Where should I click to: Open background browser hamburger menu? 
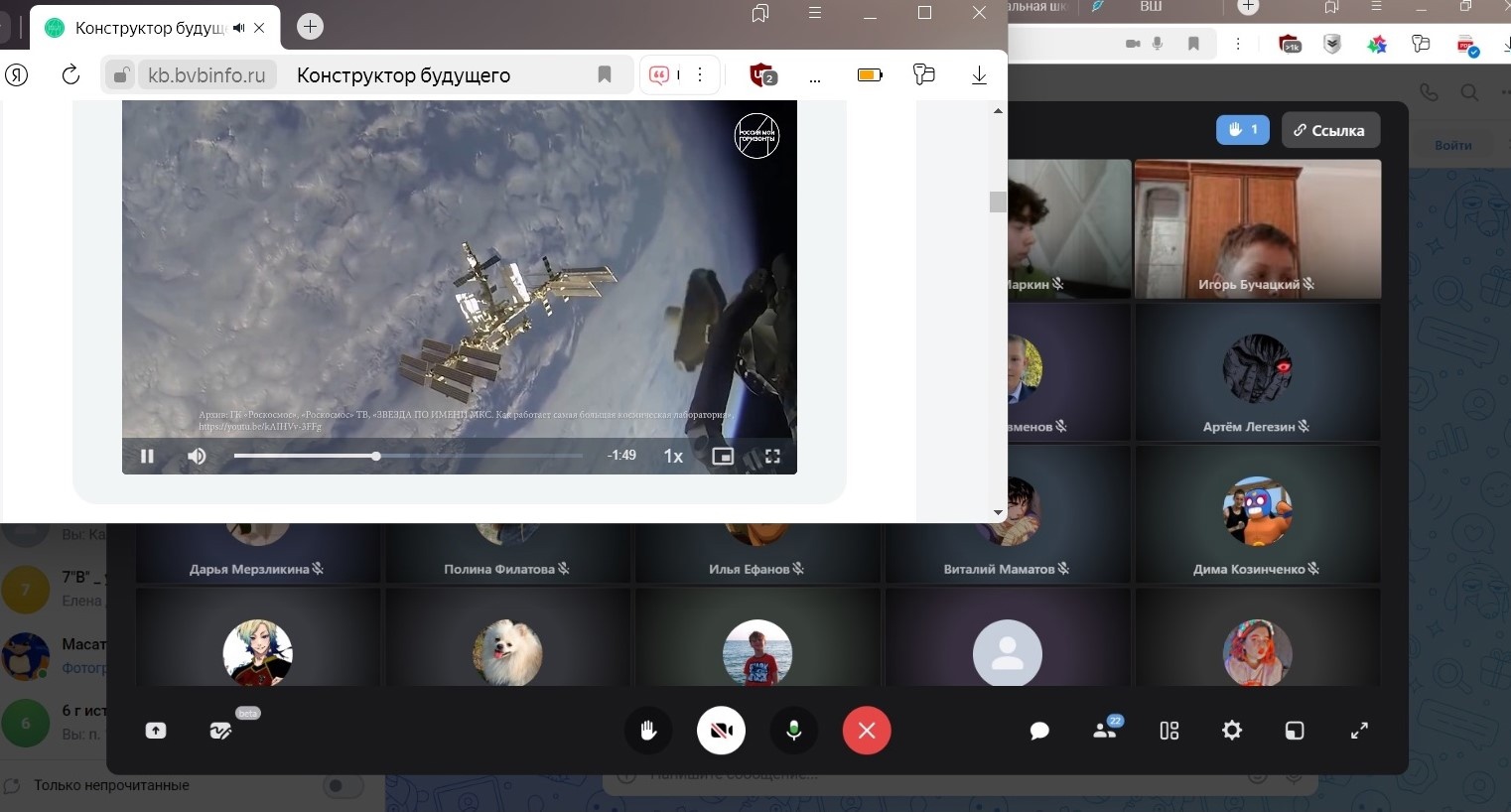pyautogui.click(x=1376, y=7)
